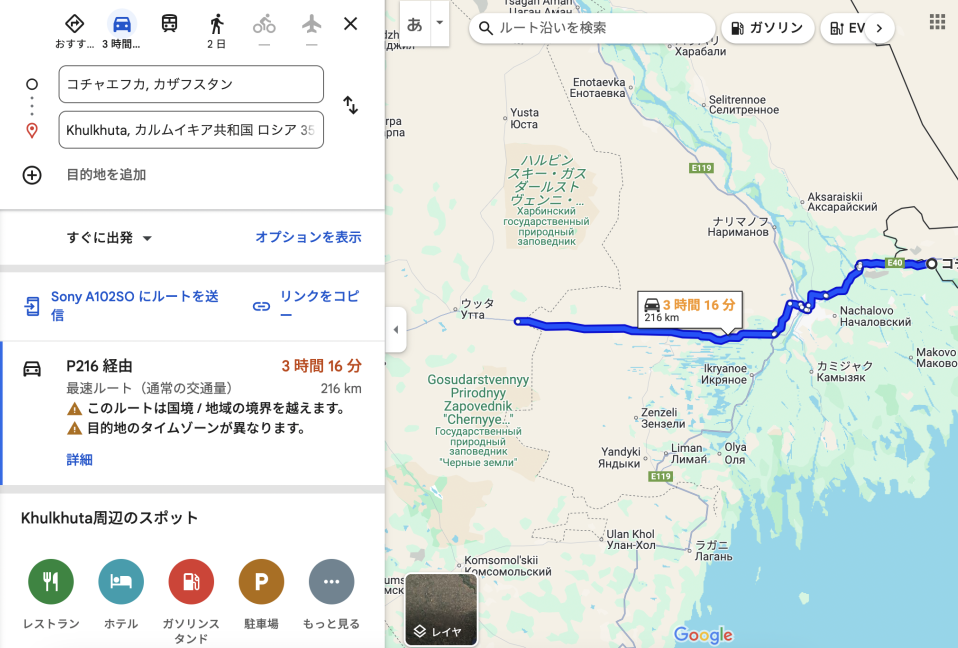Open the すぐに出発 departure time dropdown
The width and height of the screenshot is (958, 648).
pyautogui.click(x=109, y=238)
